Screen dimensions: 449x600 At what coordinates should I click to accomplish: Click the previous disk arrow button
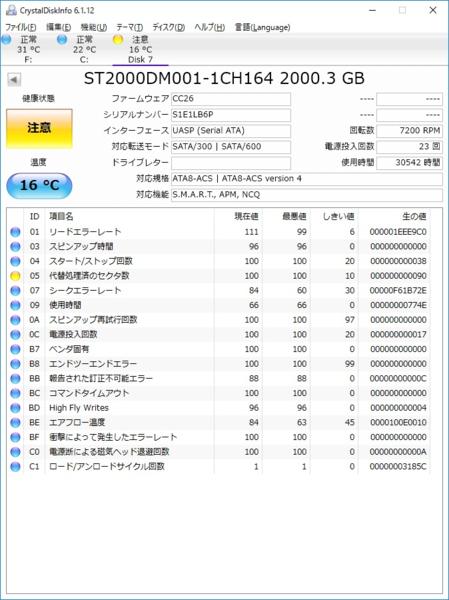(x=14, y=80)
